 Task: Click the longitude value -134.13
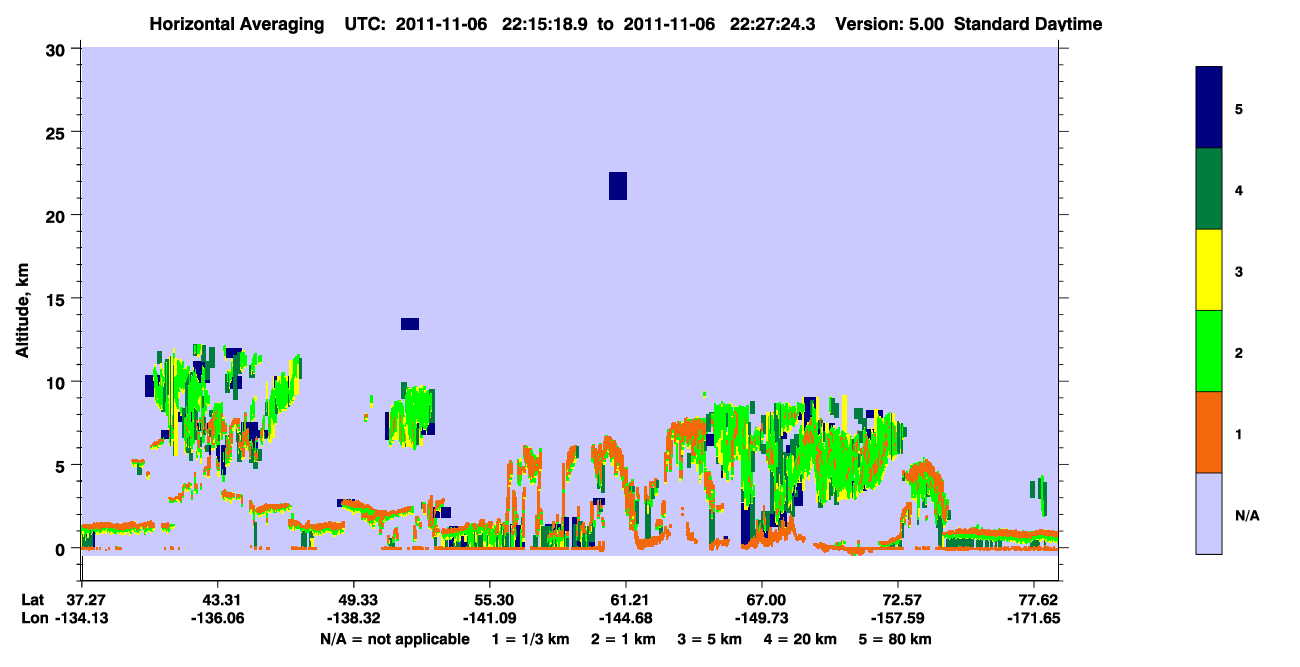click(81, 619)
